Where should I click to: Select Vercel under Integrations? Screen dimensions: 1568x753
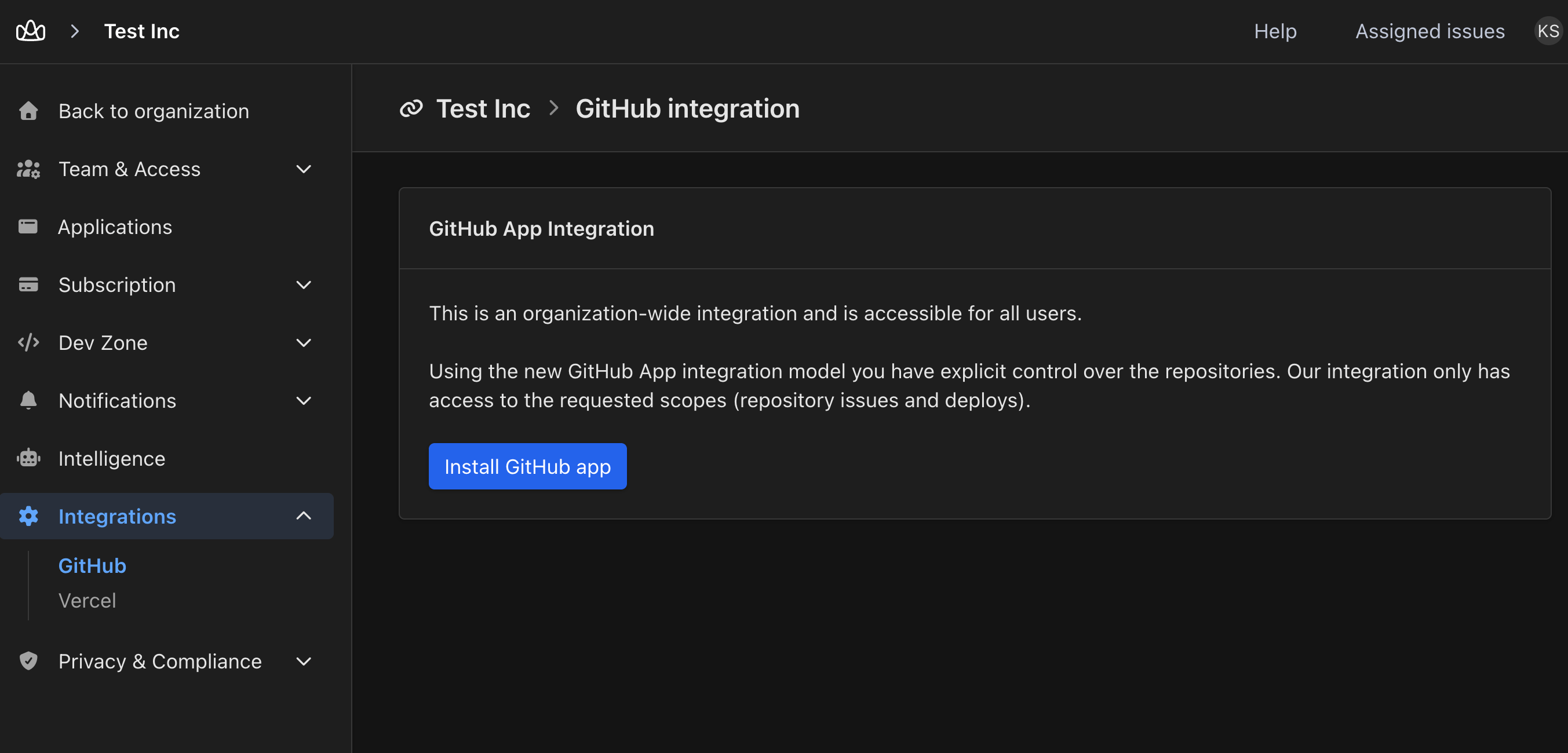[87, 600]
